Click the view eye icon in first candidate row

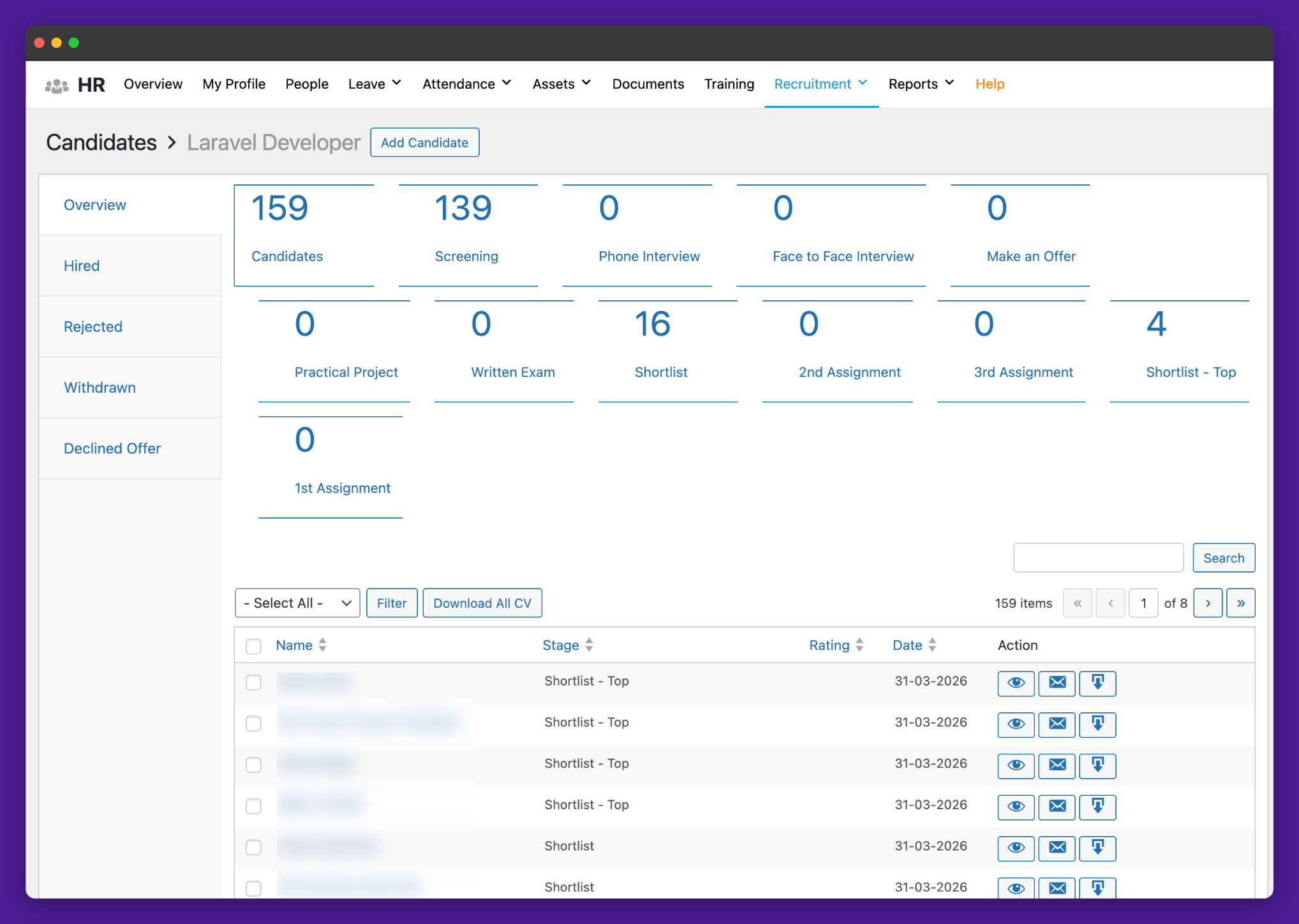pyautogui.click(x=1016, y=683)
